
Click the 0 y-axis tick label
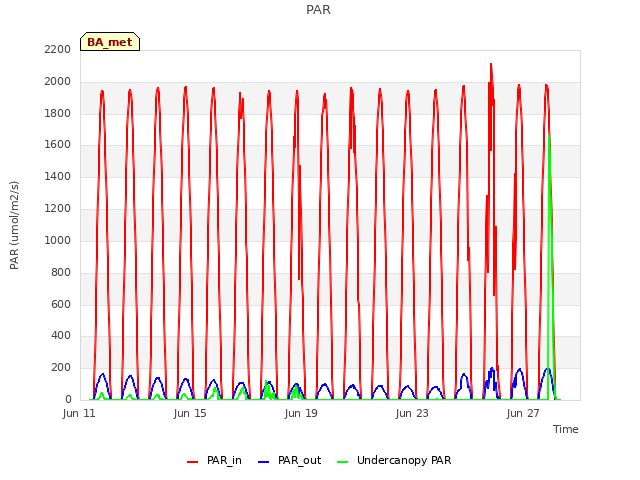click(68, 399)
